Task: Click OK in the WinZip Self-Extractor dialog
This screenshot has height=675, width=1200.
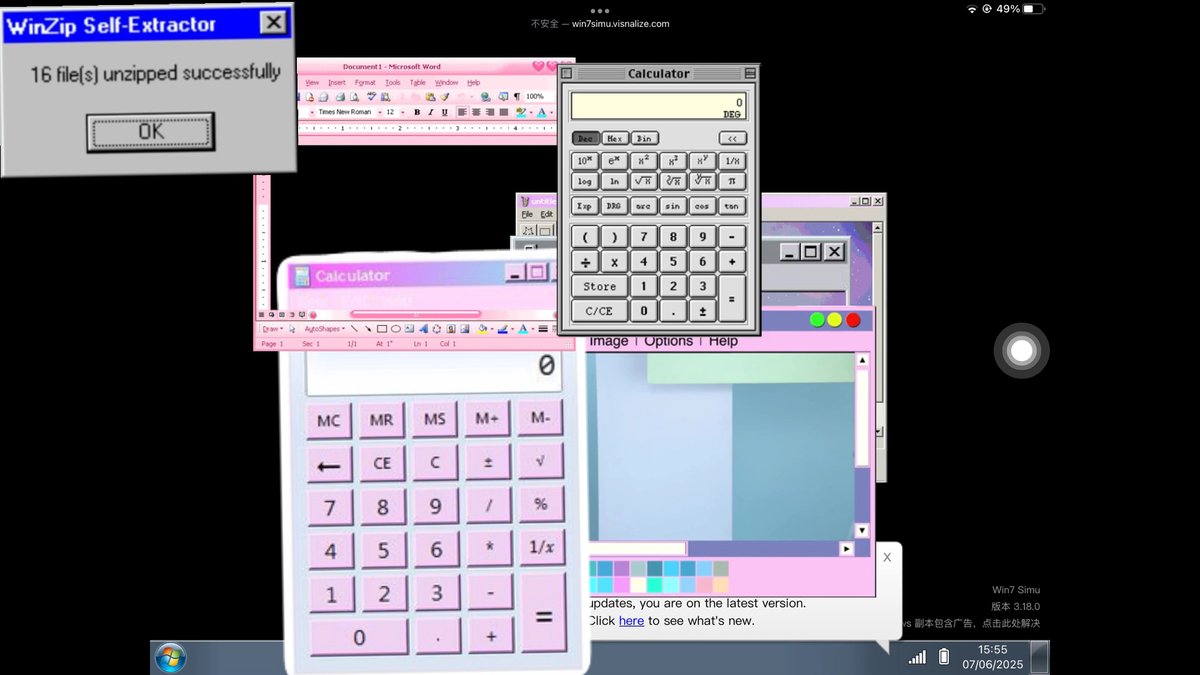Action: click(150, 131)
